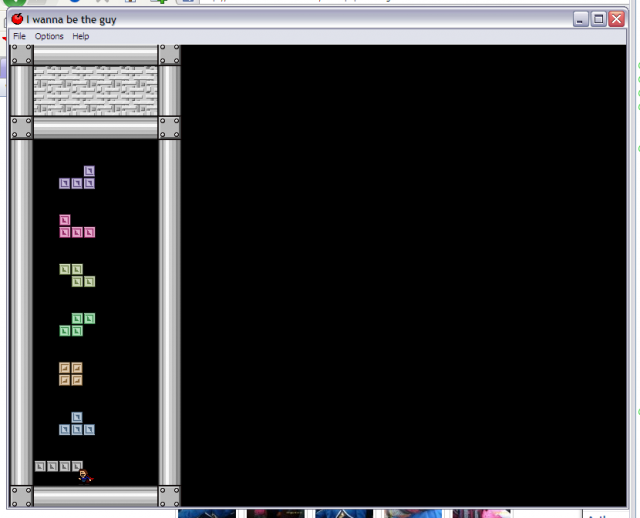This screenshot has height=518, width=640.
Task: Open the Help menu
Action: [80, 36]
